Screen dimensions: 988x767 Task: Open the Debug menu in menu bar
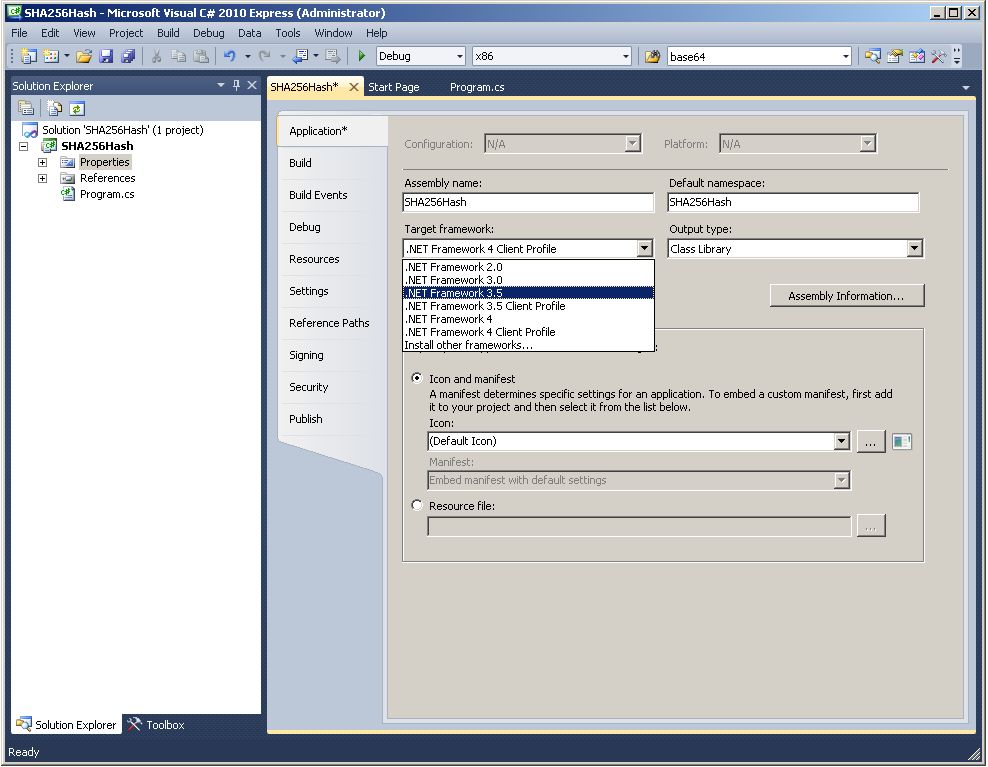(x=209, y=33)
